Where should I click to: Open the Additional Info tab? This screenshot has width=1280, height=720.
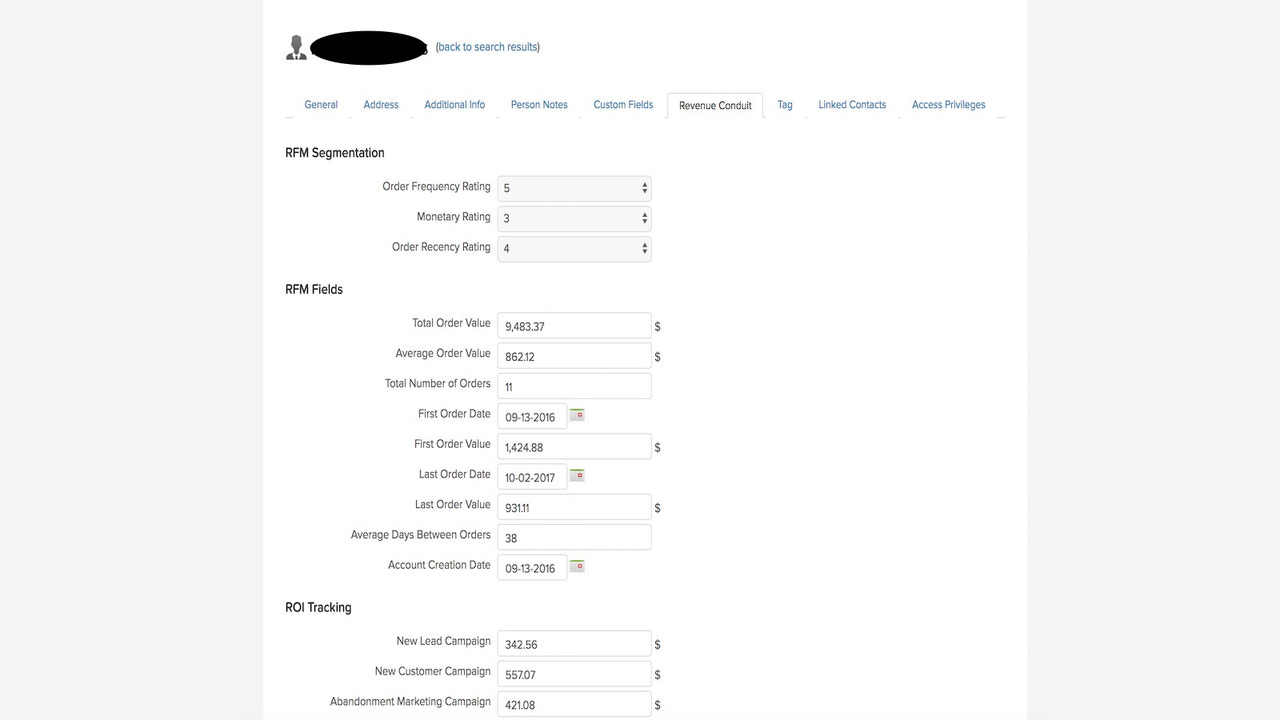[x=454, y=104]
